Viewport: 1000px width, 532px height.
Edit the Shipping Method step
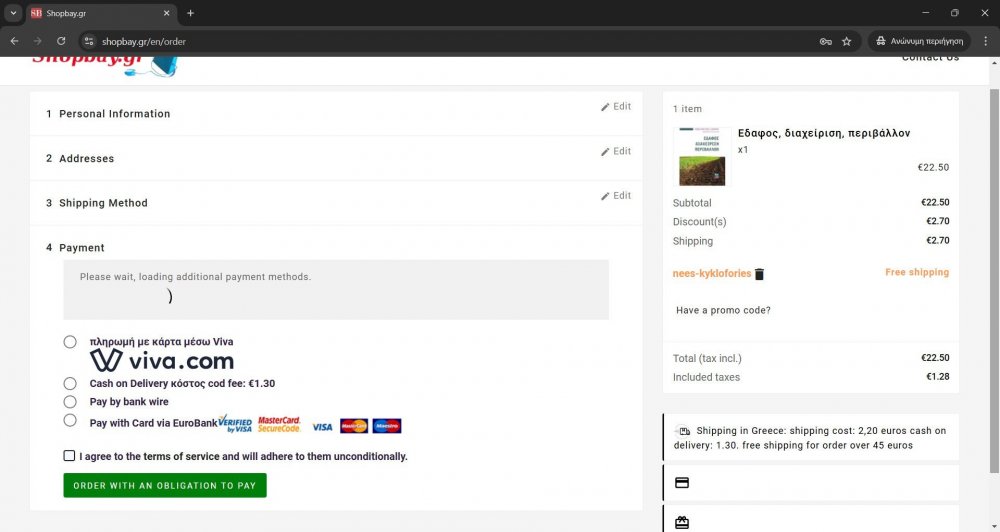click(615, 196)
